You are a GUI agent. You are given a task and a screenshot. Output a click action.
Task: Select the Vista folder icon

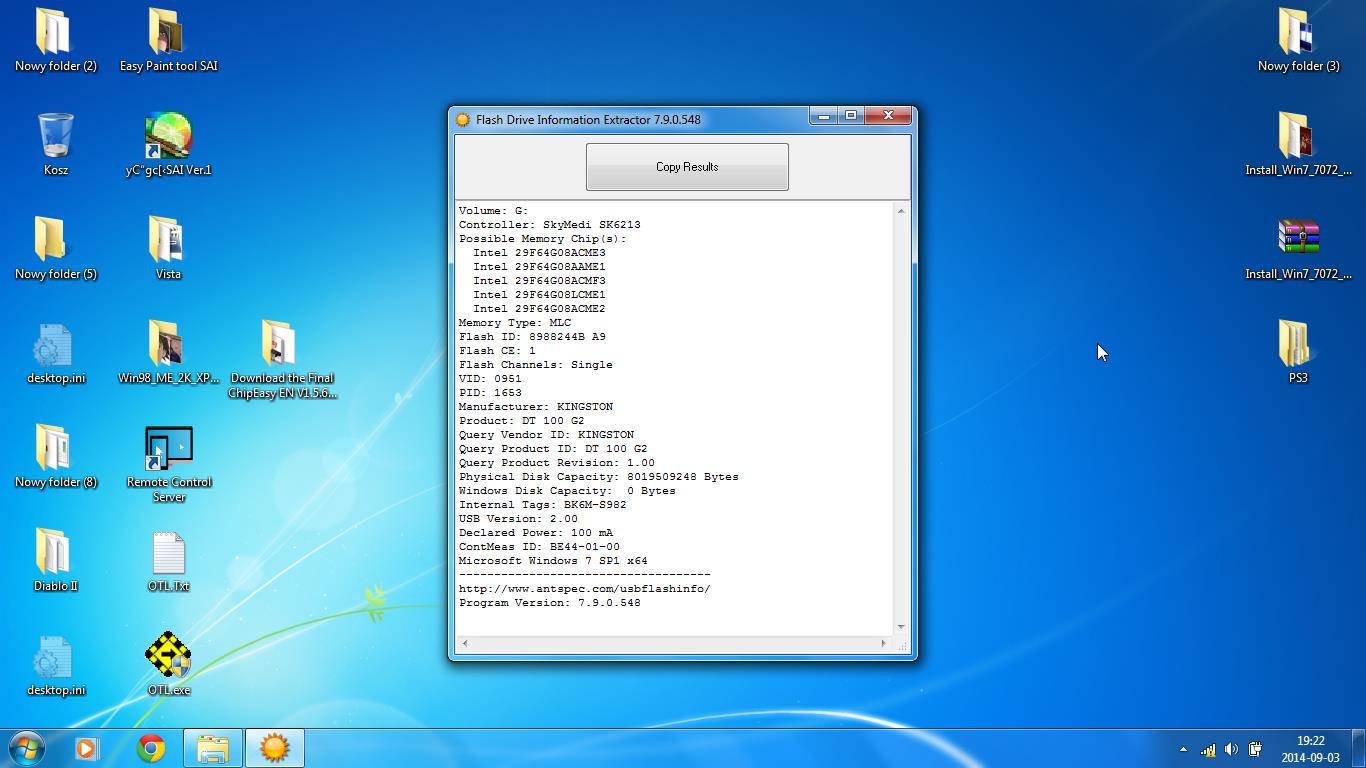click(168, 248)
